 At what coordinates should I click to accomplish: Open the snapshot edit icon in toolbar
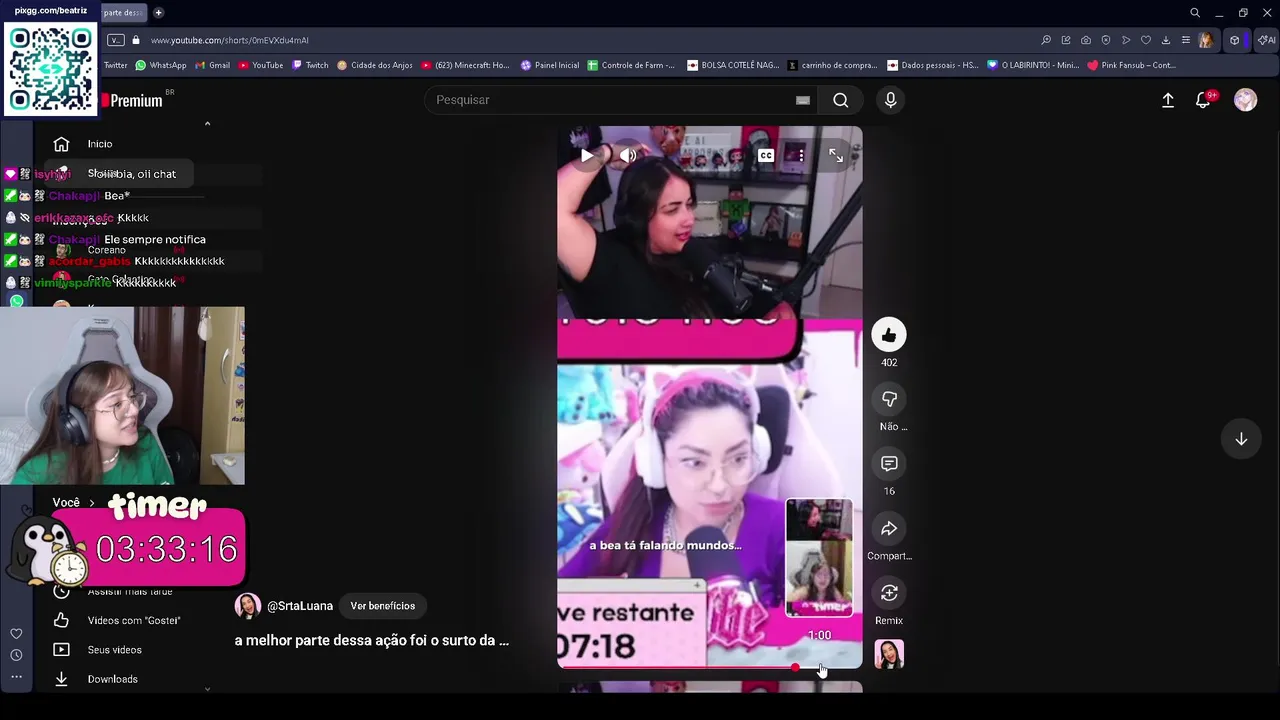click(x=1066, y=40)
